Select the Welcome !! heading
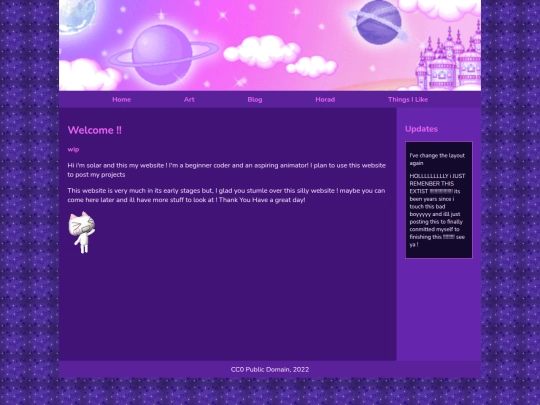Screen dimensions: 540x405 coord(95,130)
